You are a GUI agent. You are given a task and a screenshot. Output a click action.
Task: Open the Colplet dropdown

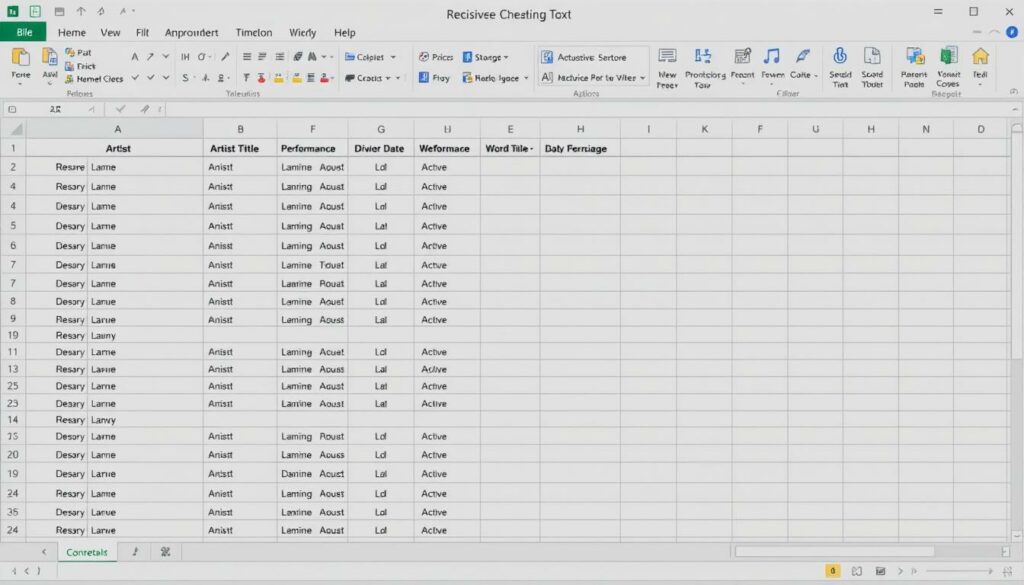click(393, 57)
